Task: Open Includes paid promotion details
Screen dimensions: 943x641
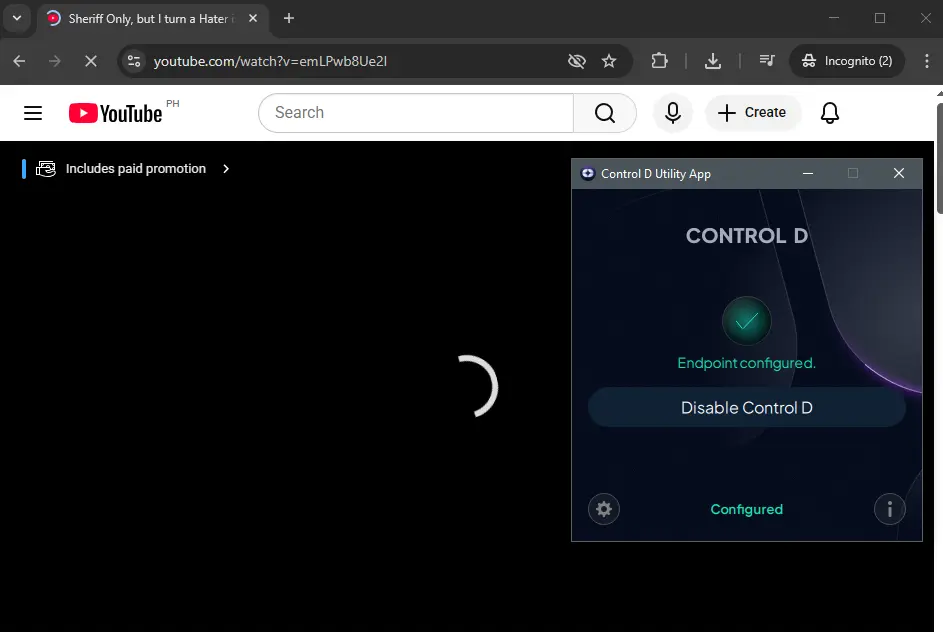Action: click(126, 169)
